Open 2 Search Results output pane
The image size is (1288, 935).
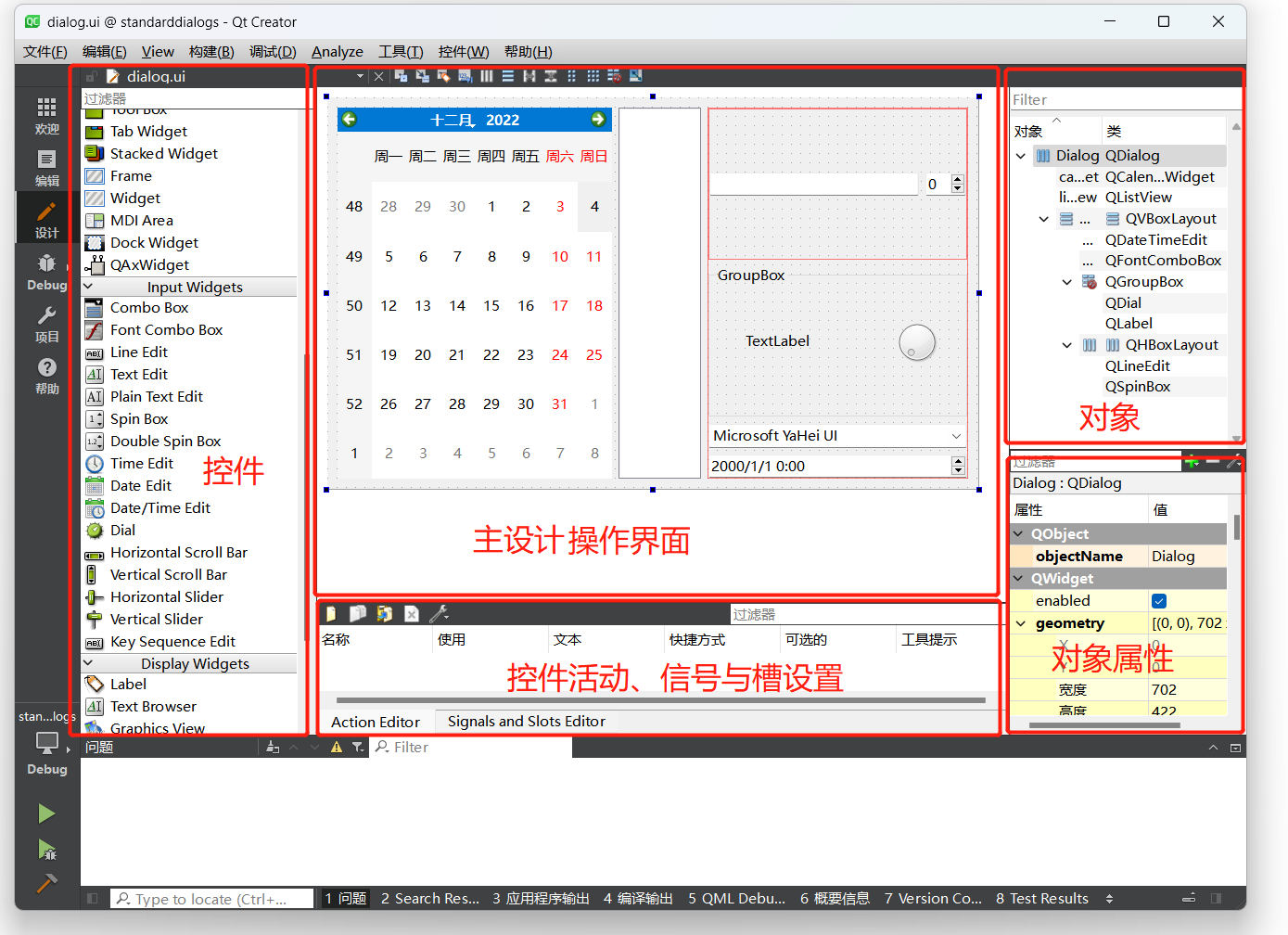(430, 898)
